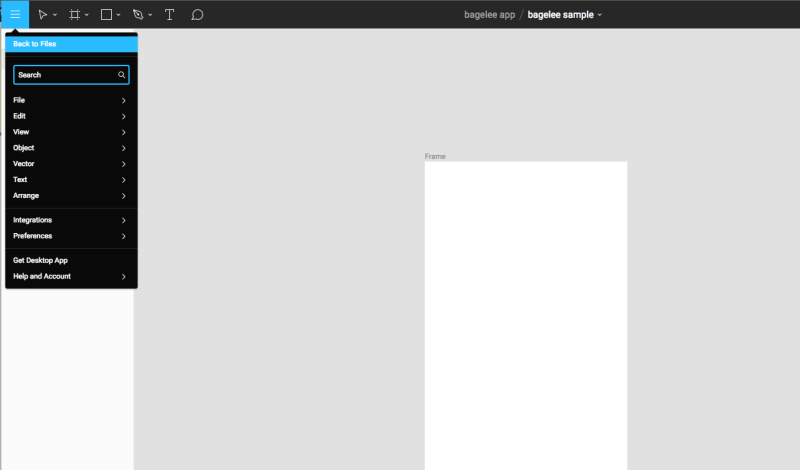Click Back to Files
The image size is (800, 470).
[71, 44]
